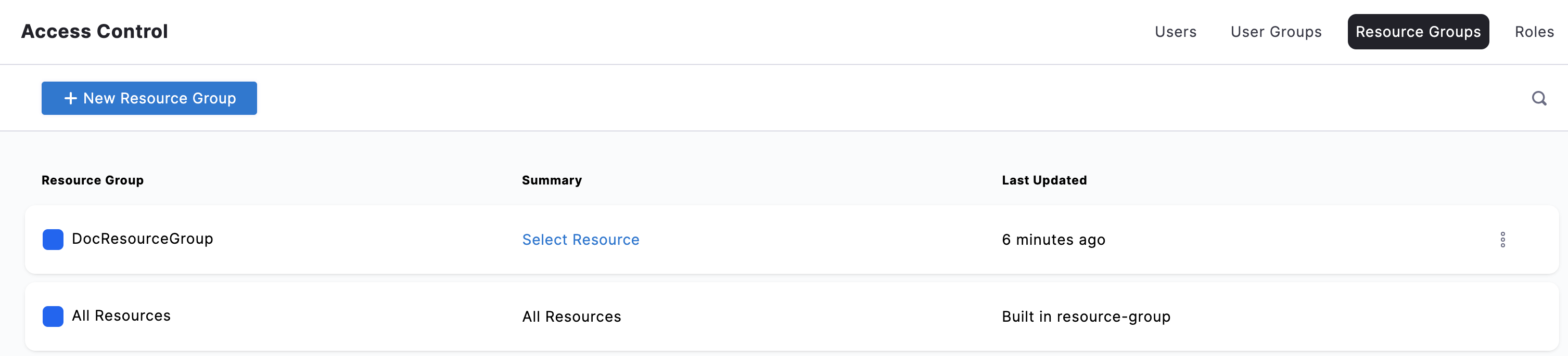Click the '6 minutes ago' timestamp
This screenshot has height=356, width=1568.
click(x=1053, y=240)
